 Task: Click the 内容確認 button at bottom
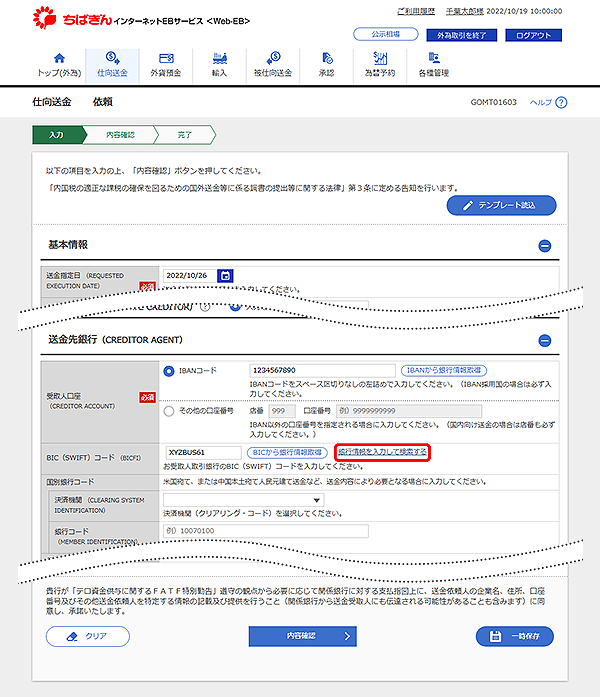point(302,636)
